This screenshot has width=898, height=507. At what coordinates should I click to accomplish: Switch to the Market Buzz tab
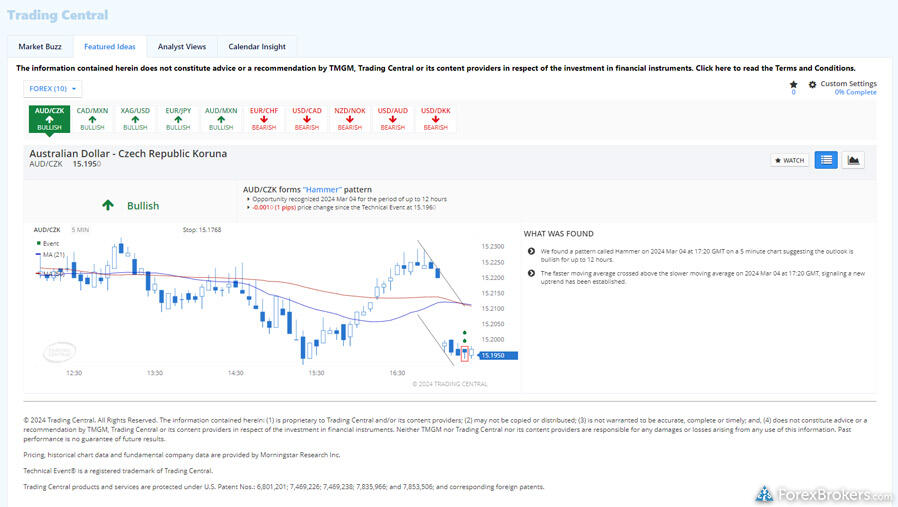pos(40,46)
